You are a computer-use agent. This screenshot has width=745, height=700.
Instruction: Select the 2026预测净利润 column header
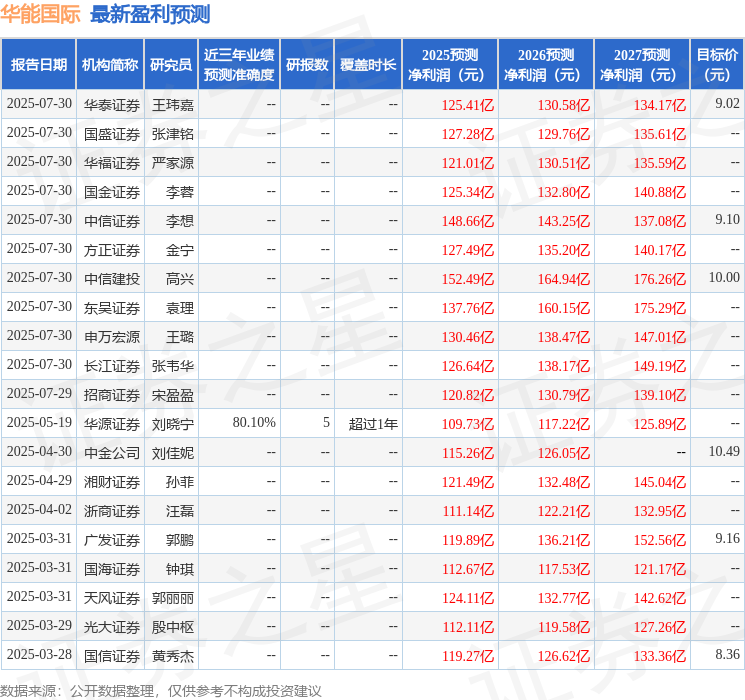(x=546, y=65)
